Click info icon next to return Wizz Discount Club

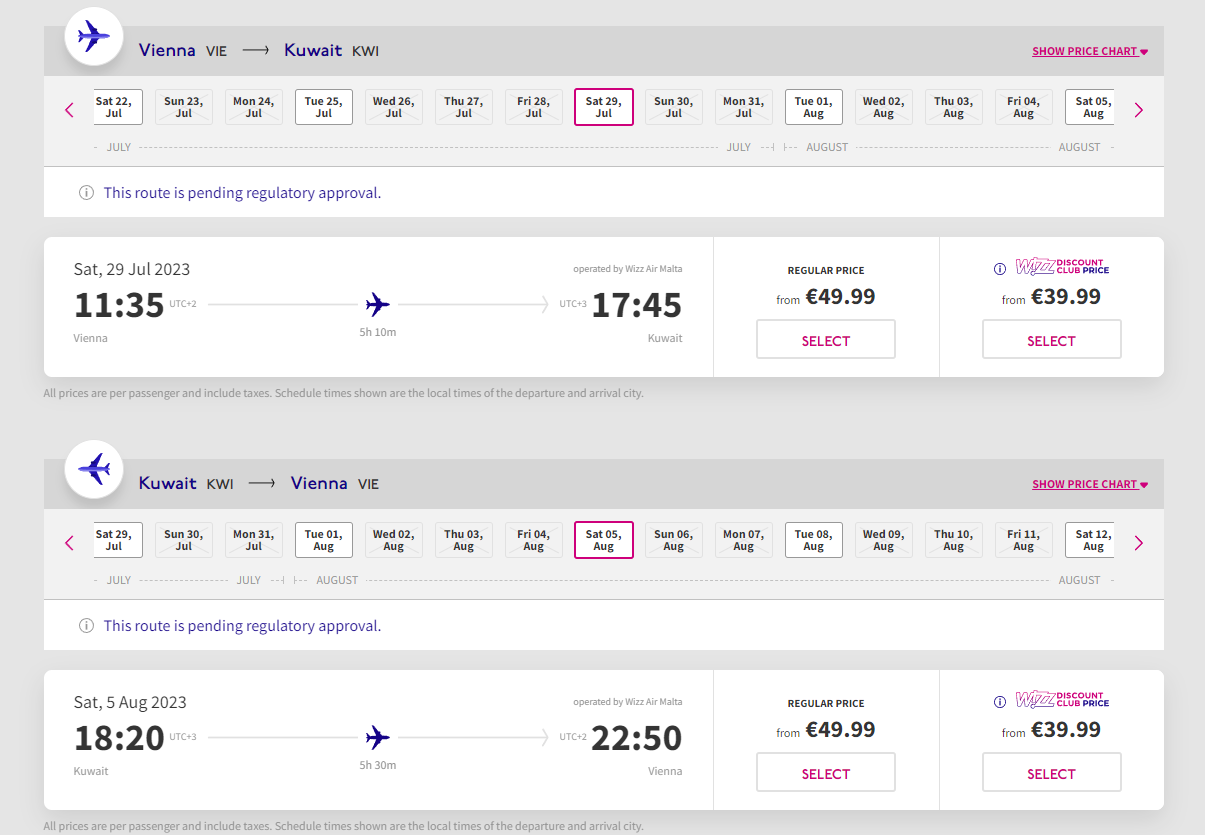click(x=1000, y=702)
